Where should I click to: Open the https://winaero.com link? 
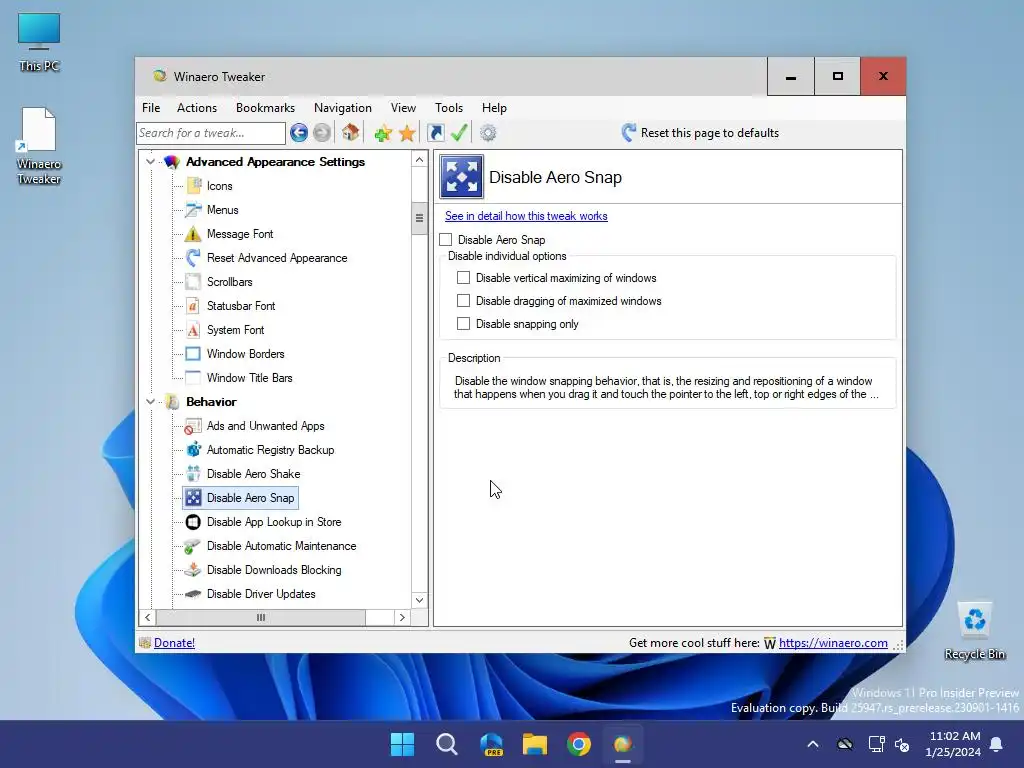[833, 643]
